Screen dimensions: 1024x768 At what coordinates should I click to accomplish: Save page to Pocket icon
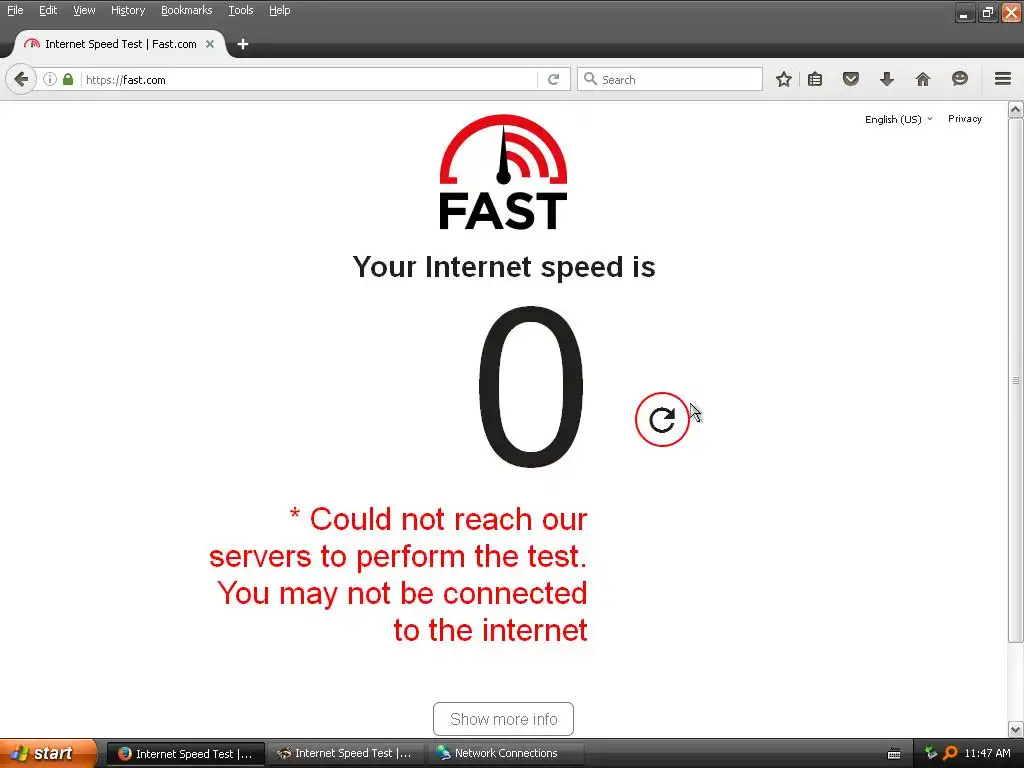pos(850,80)
